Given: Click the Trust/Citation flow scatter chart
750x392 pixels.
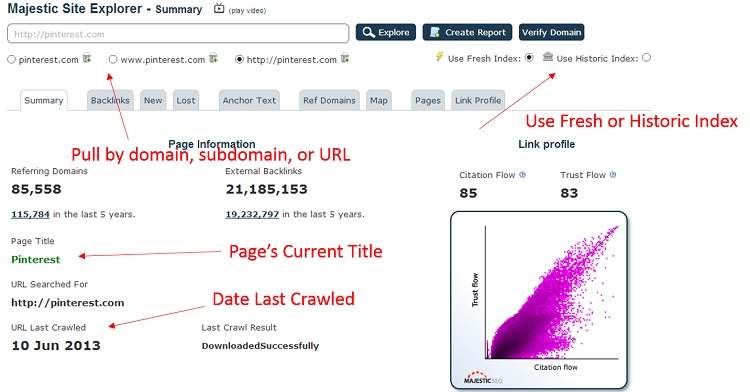Looking at the screenshot, I should 539,300.
